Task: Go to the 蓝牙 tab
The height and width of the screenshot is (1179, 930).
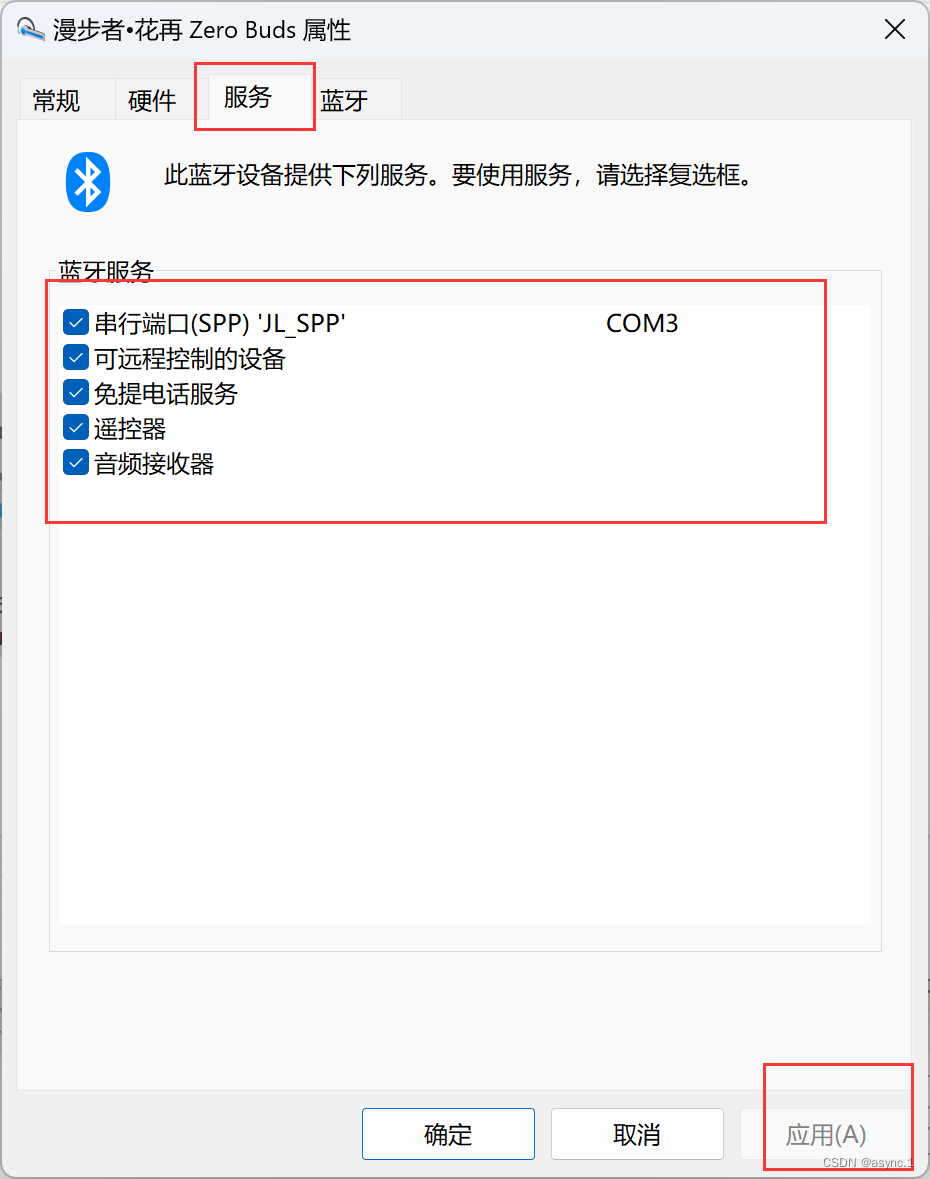Action: (x=344, y=99)
